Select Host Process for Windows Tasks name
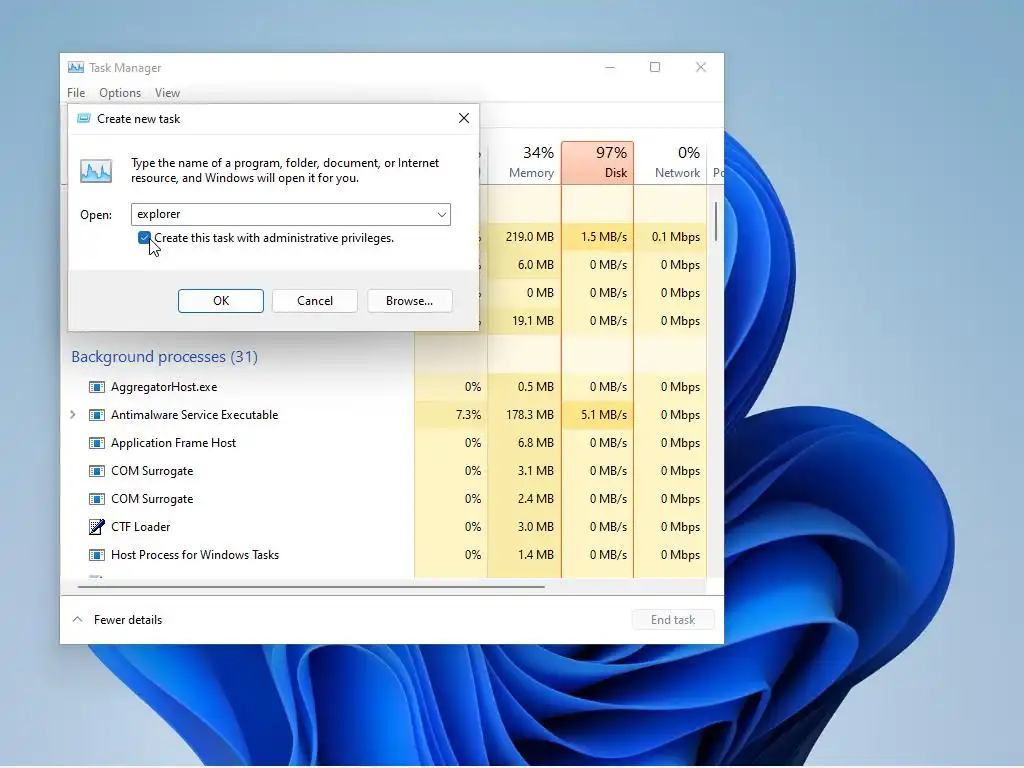Viewport: 1024px width, 768px height. coord(195,554)
